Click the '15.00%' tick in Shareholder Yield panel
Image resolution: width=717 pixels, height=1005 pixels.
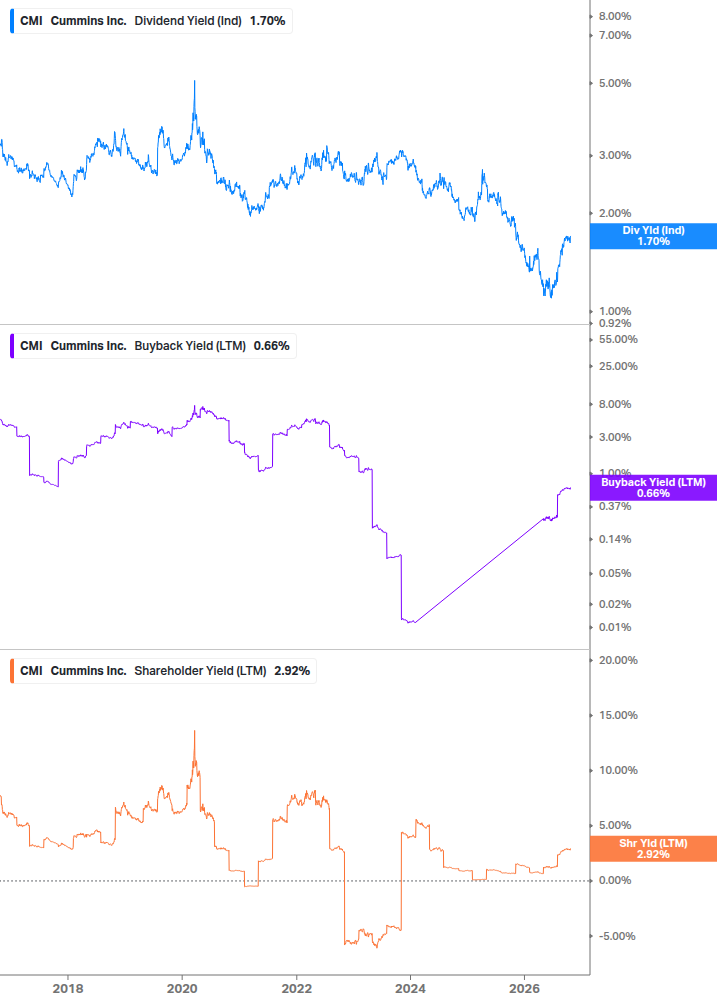618,715
